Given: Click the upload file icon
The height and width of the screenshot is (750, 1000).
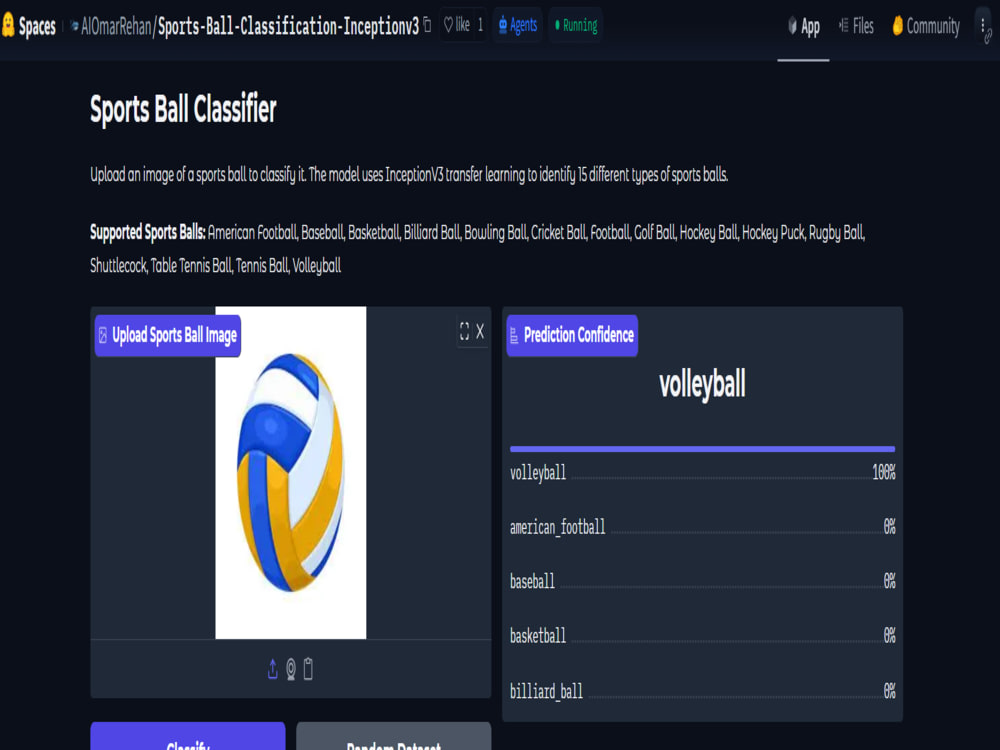Looking at the screenshot, I should (x=272, y=669).
